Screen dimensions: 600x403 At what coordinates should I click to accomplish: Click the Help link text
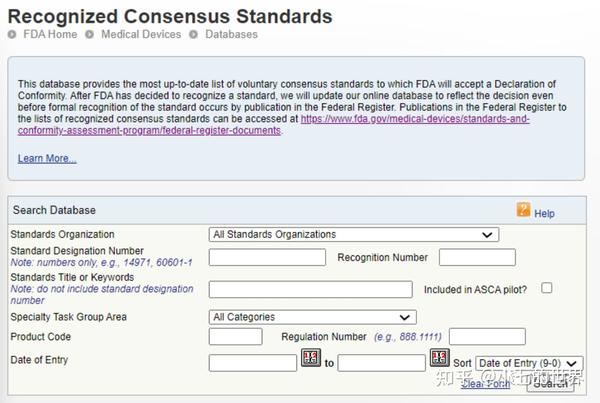[x=544, y=213]
